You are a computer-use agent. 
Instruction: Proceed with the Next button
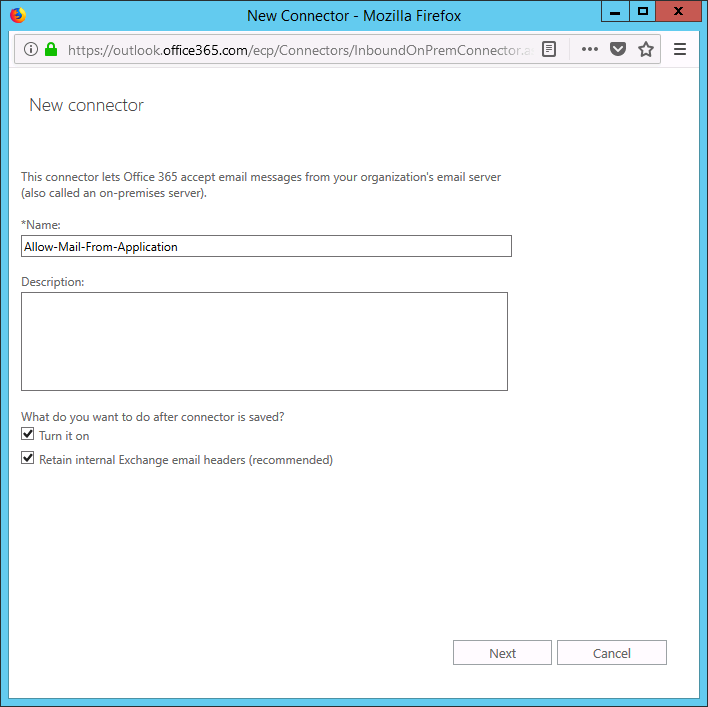[502, 652]
